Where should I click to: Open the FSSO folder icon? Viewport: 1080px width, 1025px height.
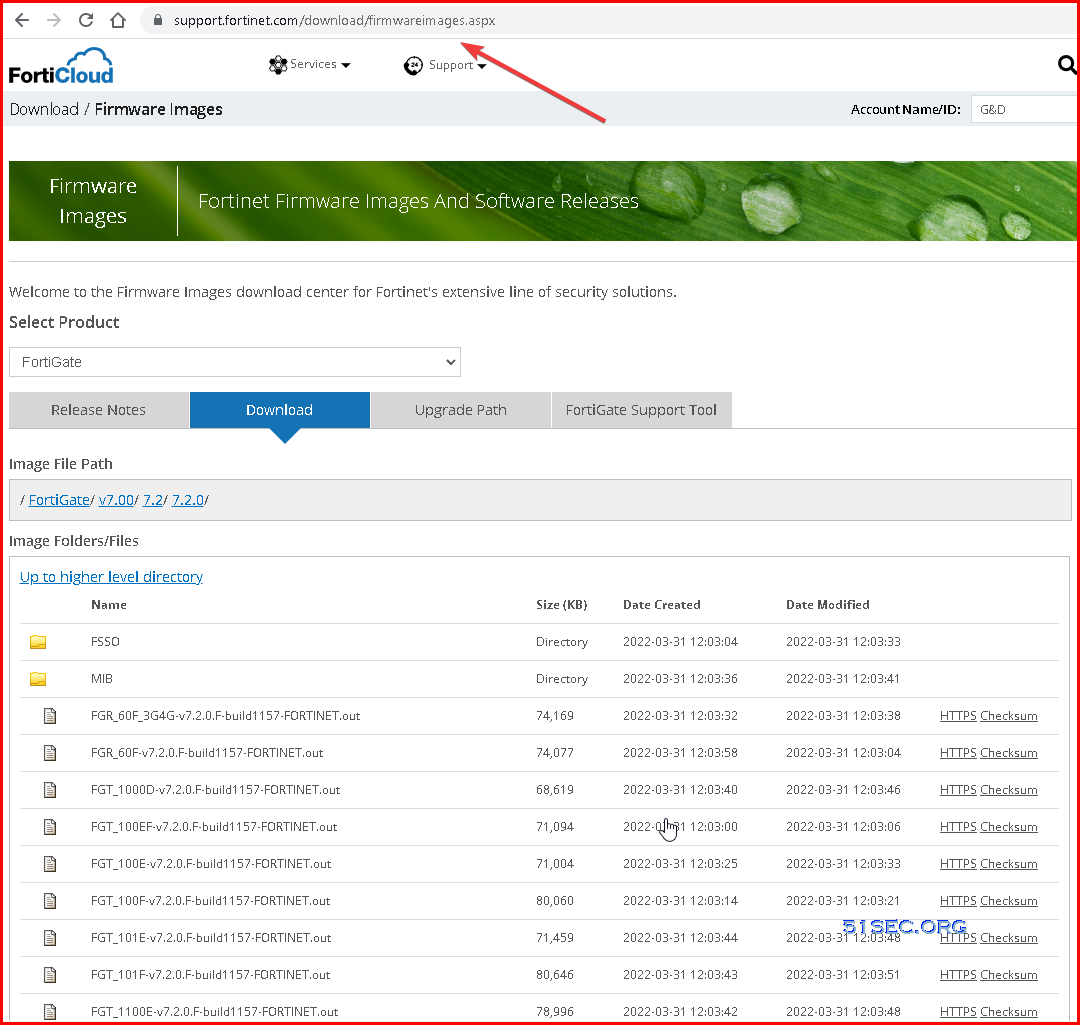tap(38, 642)
